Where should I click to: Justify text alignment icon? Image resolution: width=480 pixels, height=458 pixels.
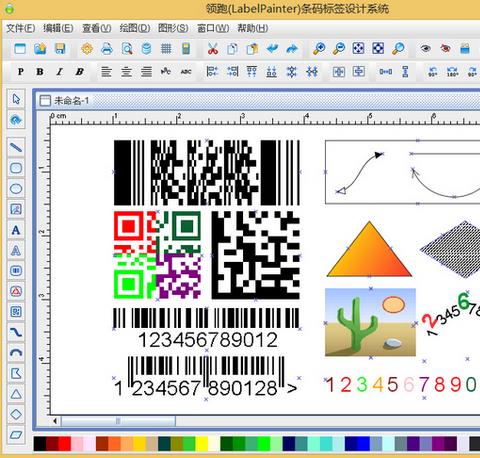(x=146, y=72)
